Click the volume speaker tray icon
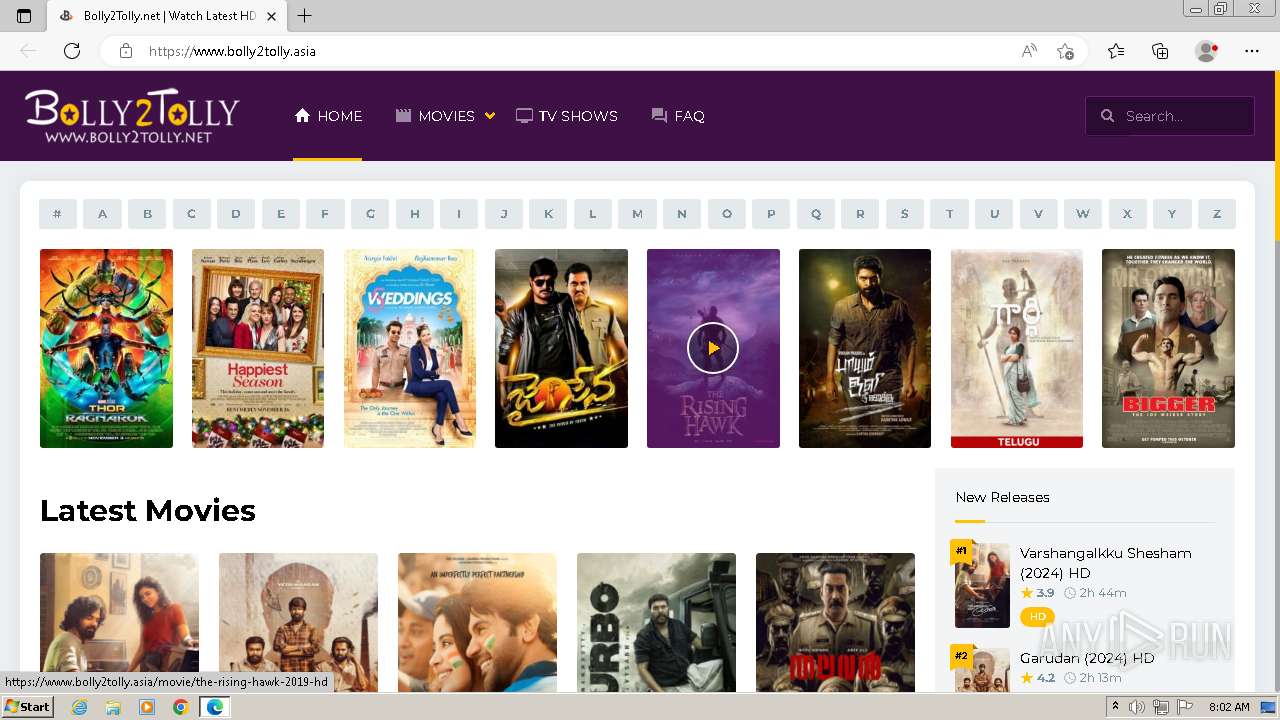This screenshot has height=720, width=1280. 1137,707
